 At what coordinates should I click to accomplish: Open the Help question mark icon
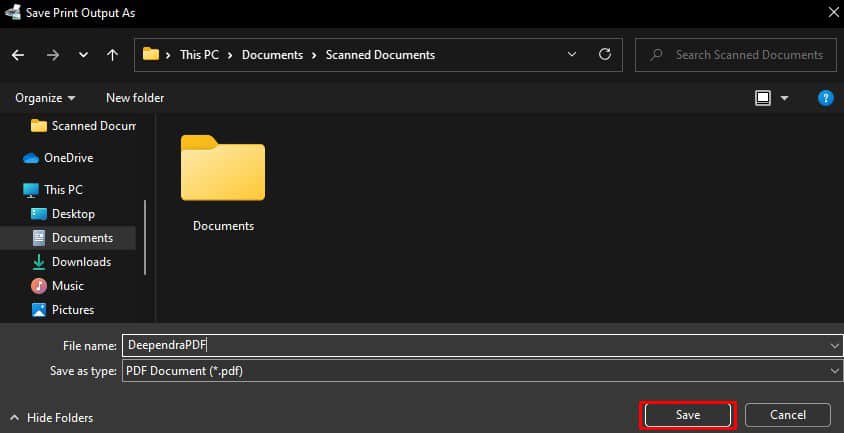(825, 98)
